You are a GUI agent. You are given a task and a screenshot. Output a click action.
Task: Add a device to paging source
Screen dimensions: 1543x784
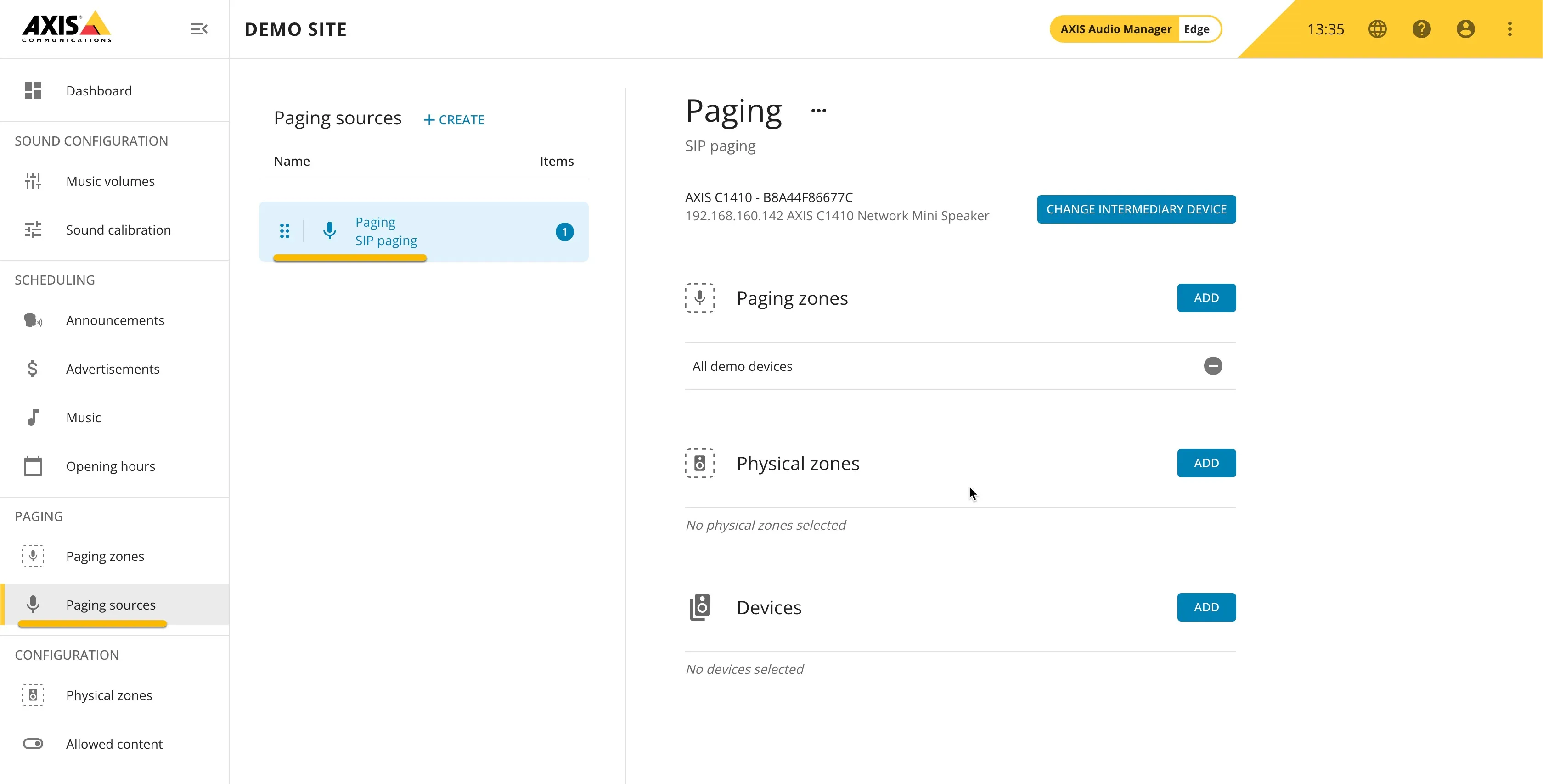(x=1206, y=607)
